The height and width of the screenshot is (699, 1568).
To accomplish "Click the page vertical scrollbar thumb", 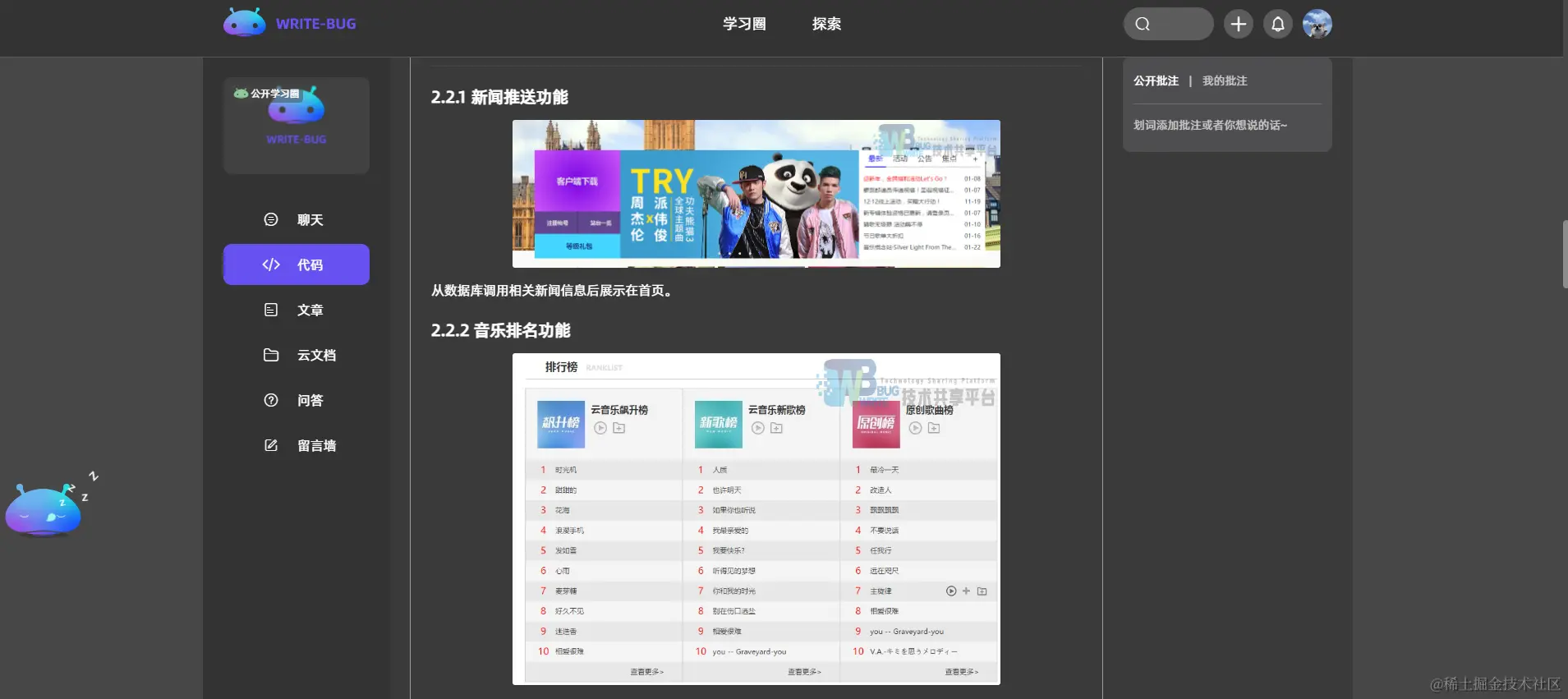I will [x=1565, y=254].
